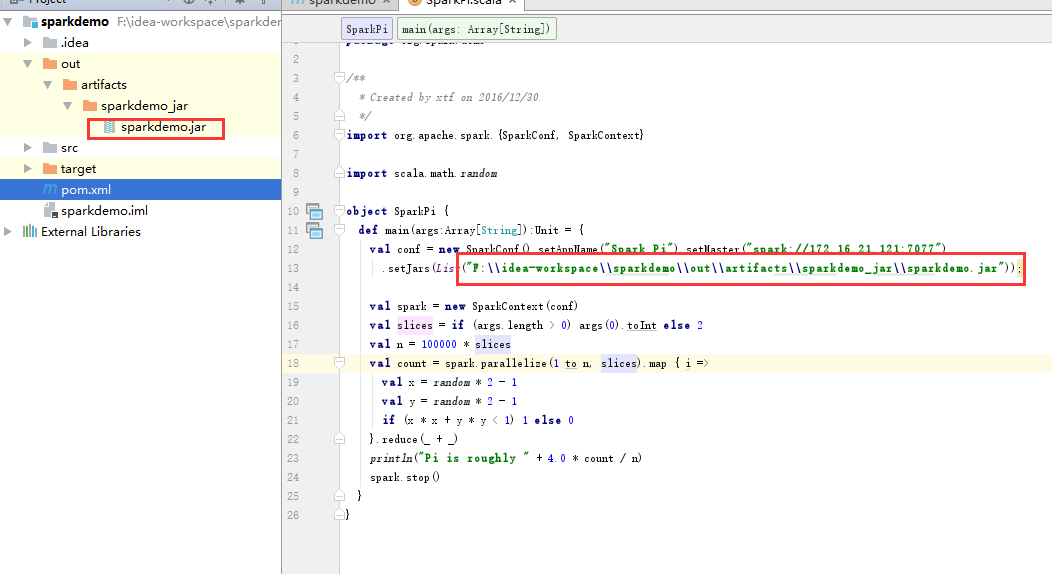
Task: Click the .idea folder icon
Action: (x=50, y=42)
